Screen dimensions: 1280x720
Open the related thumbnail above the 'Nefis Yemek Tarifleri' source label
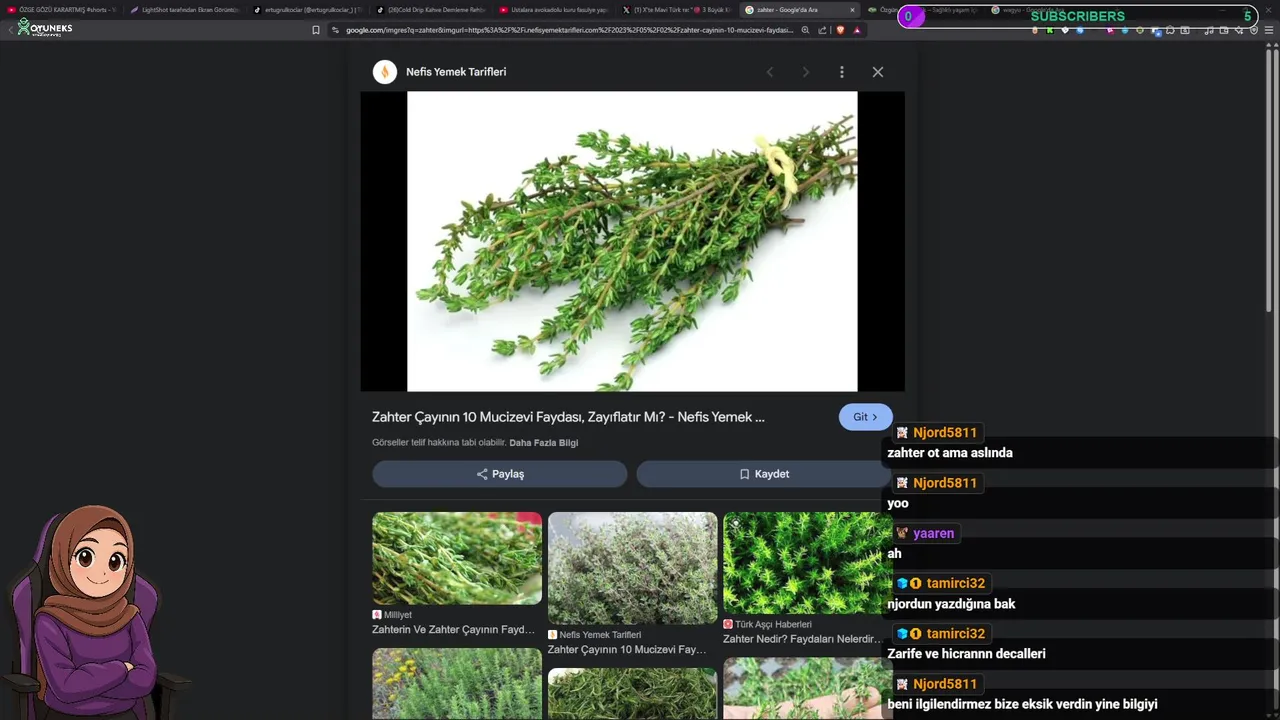tap(633, 568)
